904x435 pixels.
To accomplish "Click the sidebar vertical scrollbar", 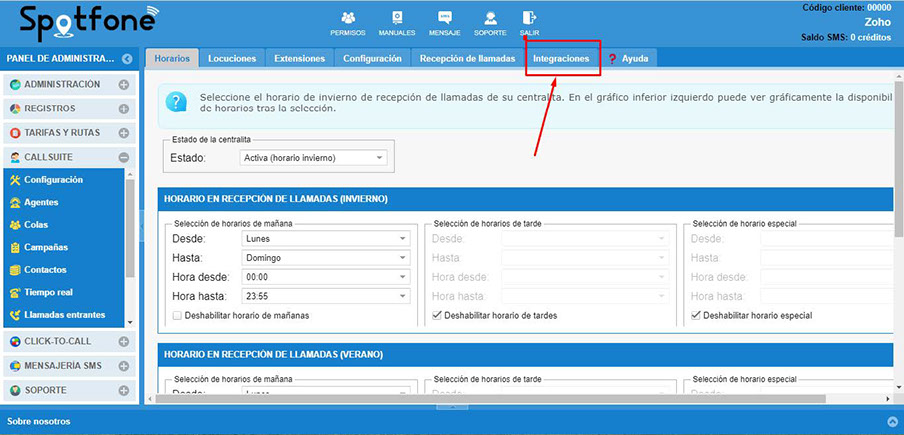I will tap(130, 230).
